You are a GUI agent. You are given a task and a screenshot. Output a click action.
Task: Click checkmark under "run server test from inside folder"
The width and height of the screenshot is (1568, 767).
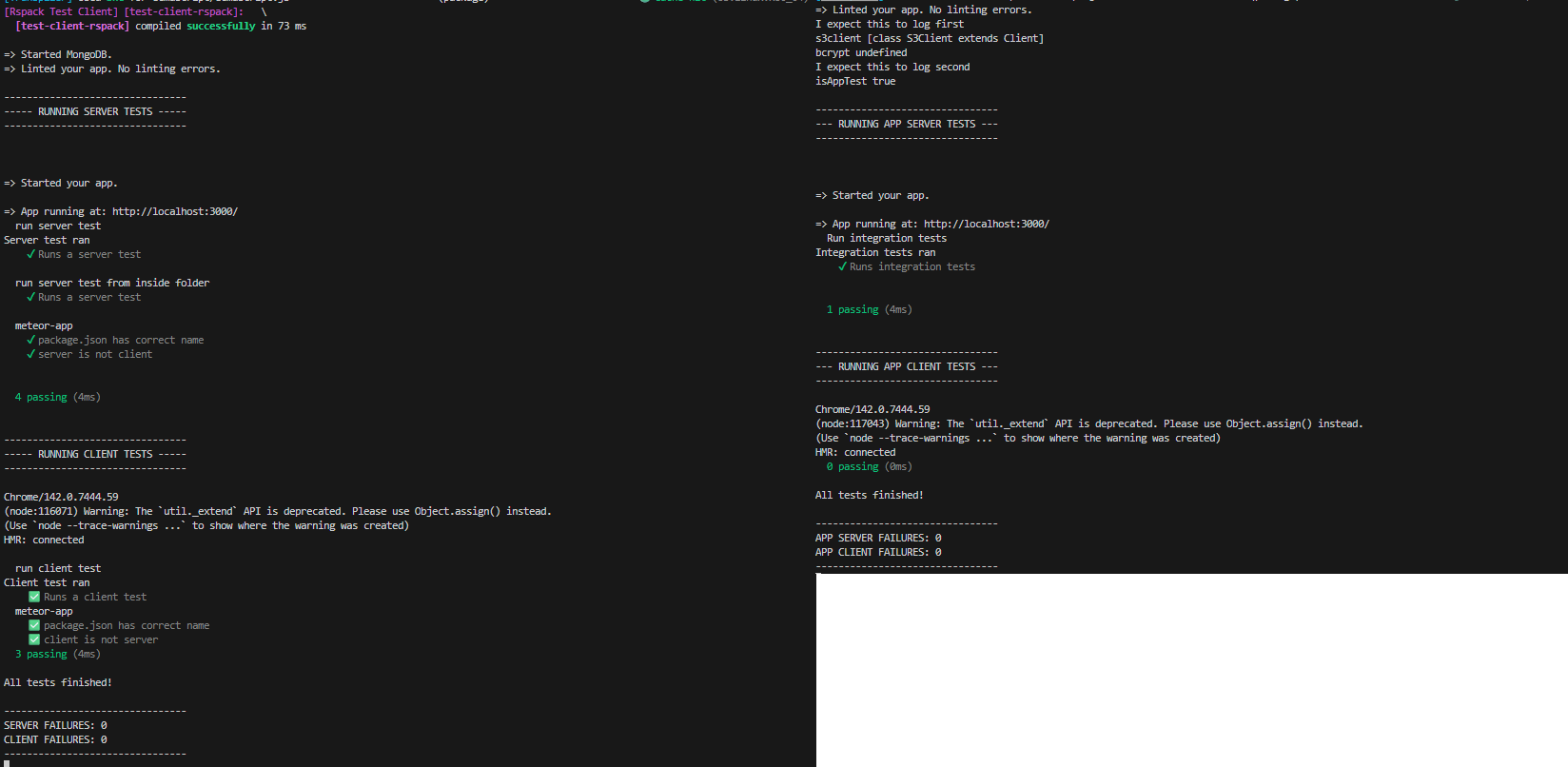pos(31,297)
